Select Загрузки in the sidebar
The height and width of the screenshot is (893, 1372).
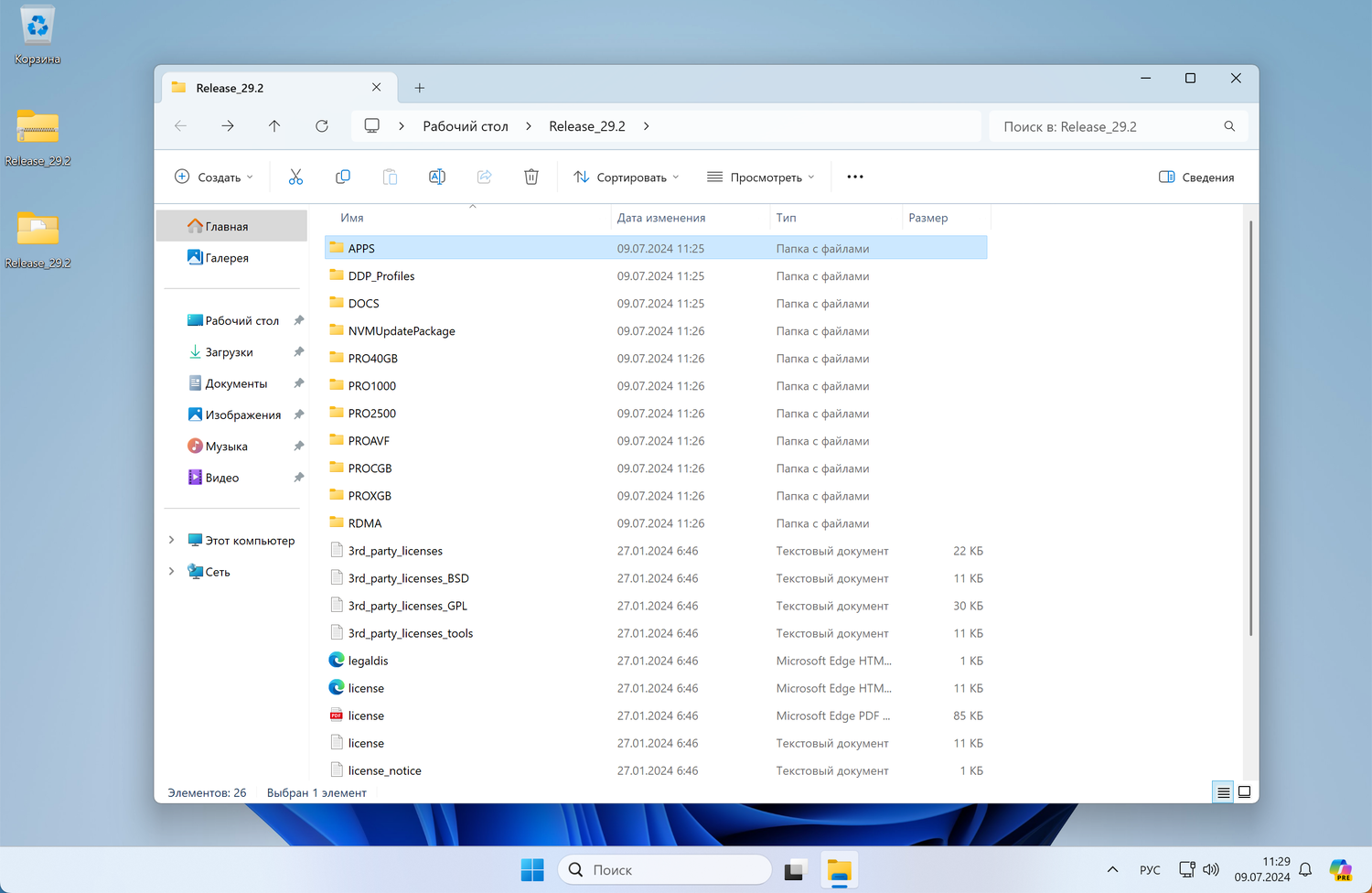point(229,352)
